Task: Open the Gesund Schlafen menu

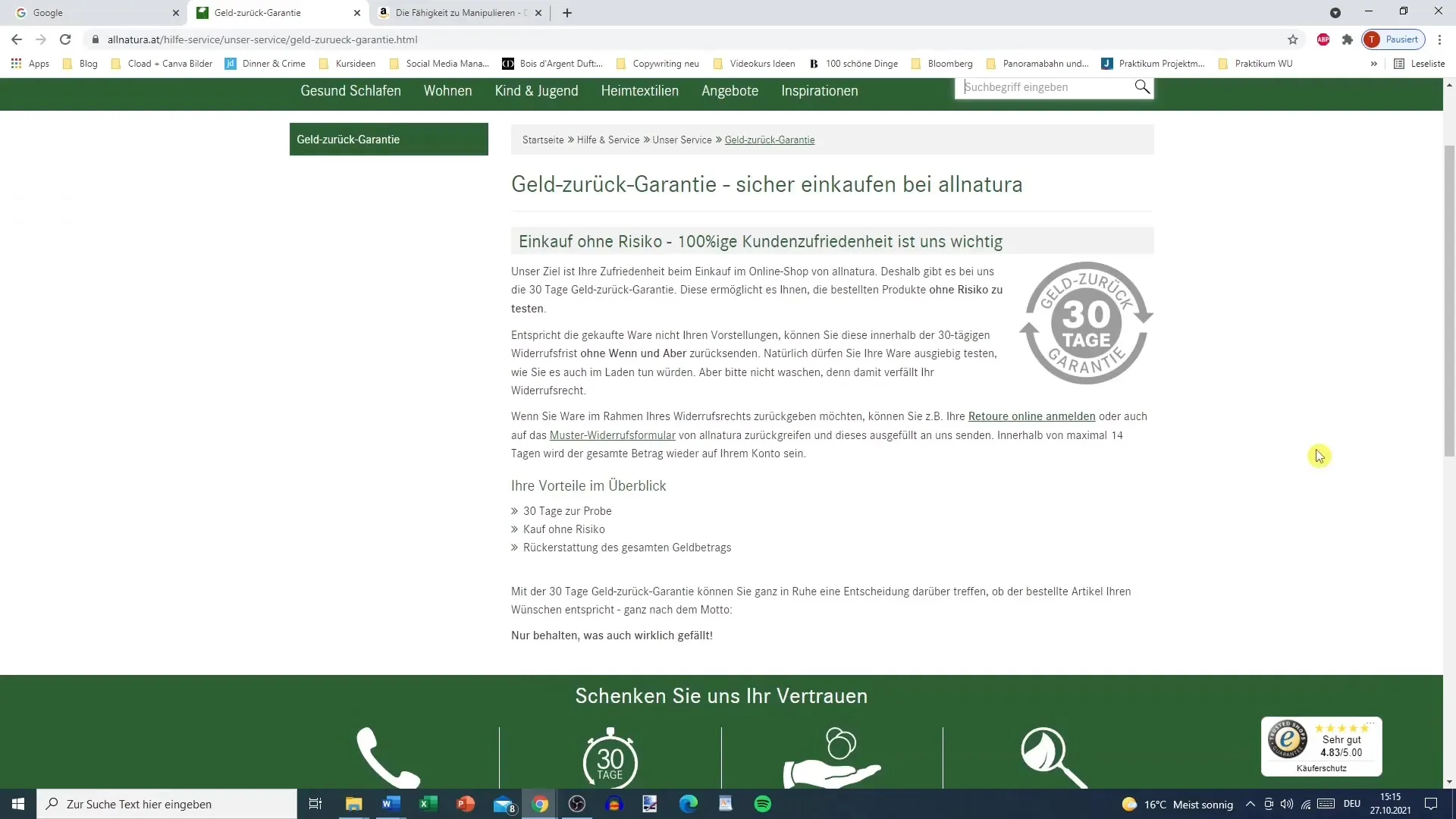Action: (350, 91)
